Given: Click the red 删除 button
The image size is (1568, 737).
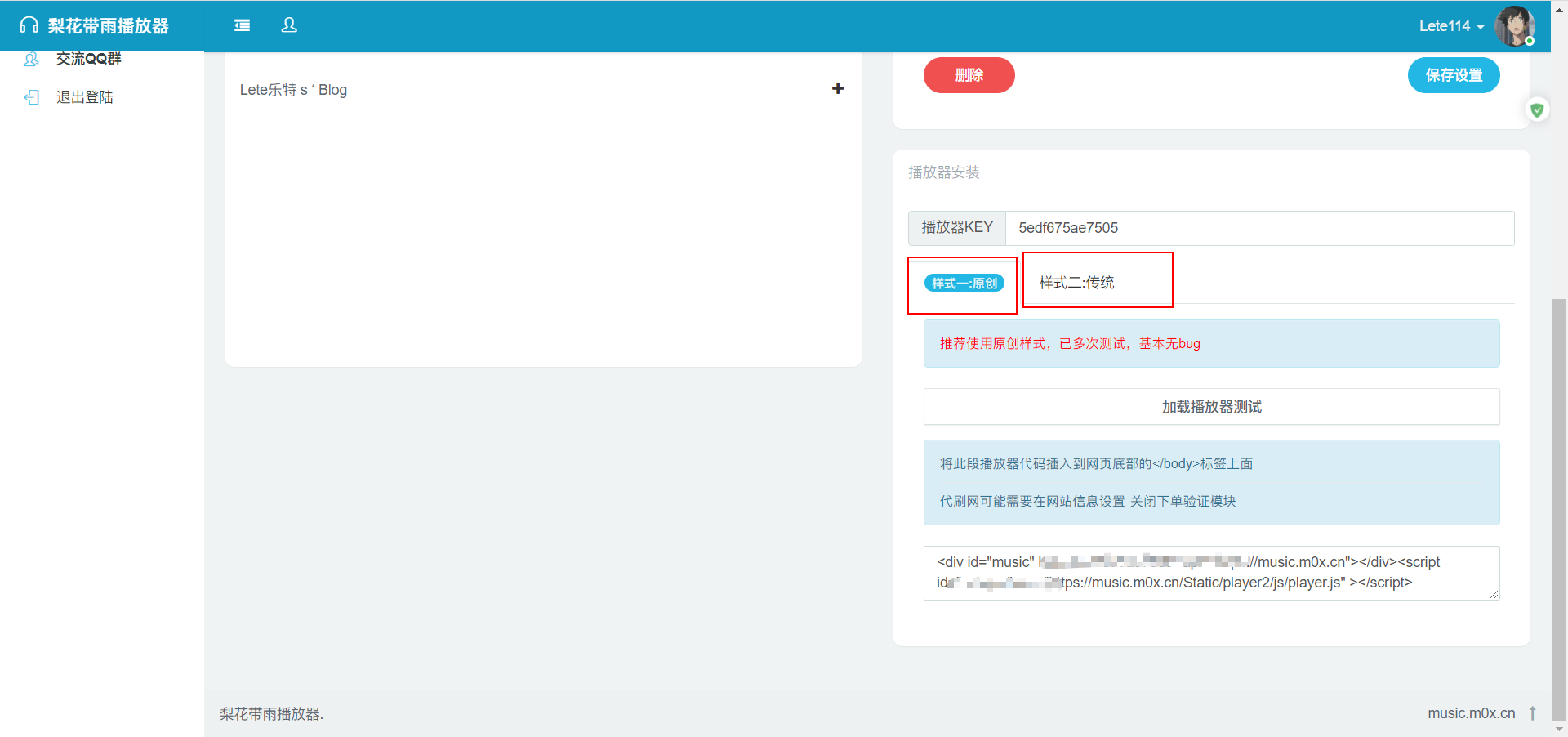Looking at the screenshot, I should click(x=969, y=75).
